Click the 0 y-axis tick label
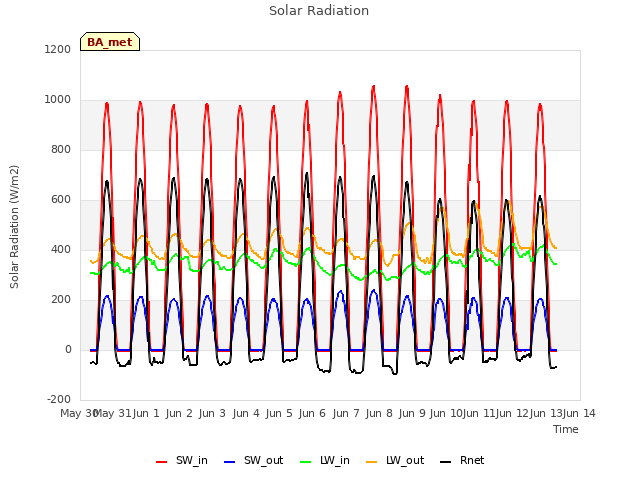640x480 pixels. 68,350
